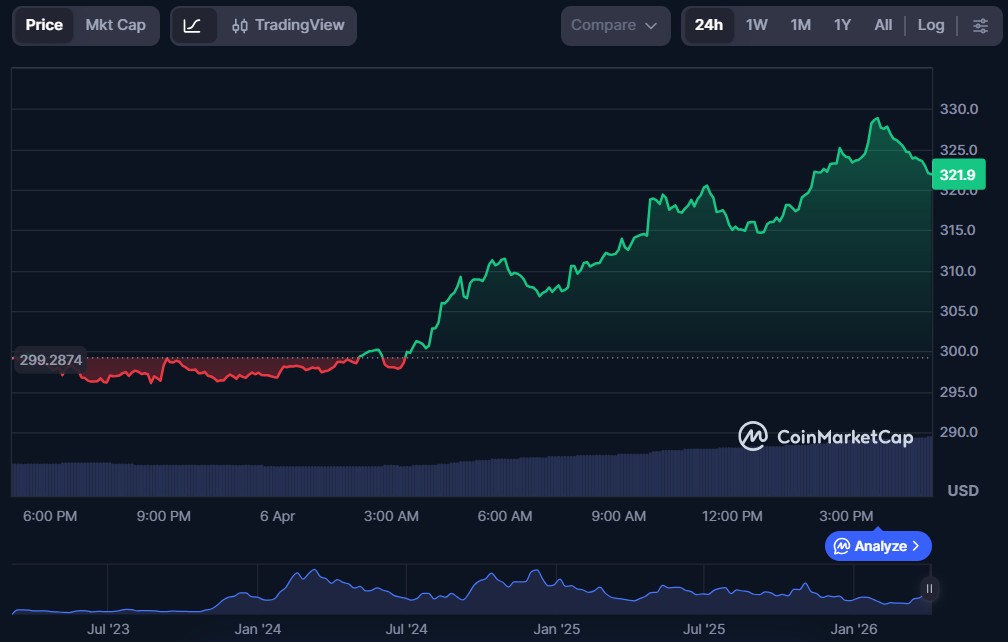Select the 24h time range

(x=708, y=26)
